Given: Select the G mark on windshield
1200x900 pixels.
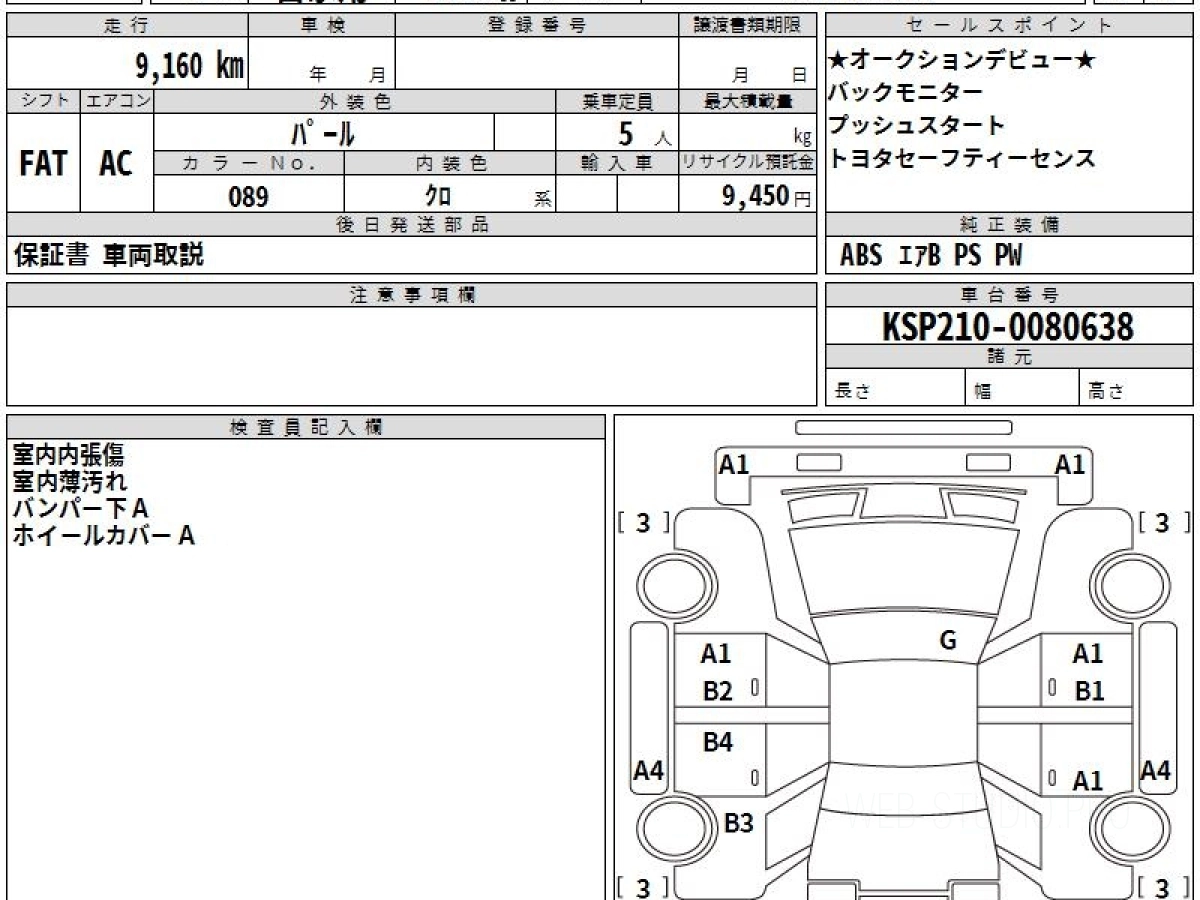Looking at the screenshot, I should click(x=948, y=641).
